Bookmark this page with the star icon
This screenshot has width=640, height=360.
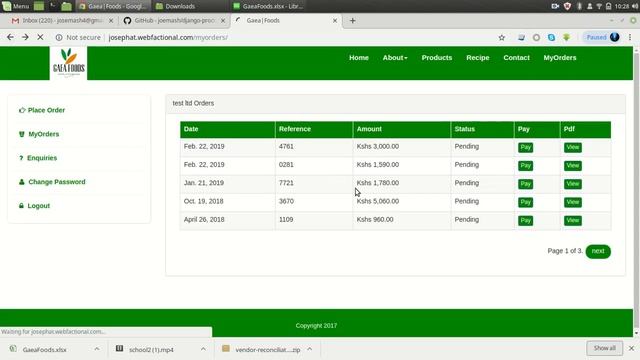[x=502, y=38]
